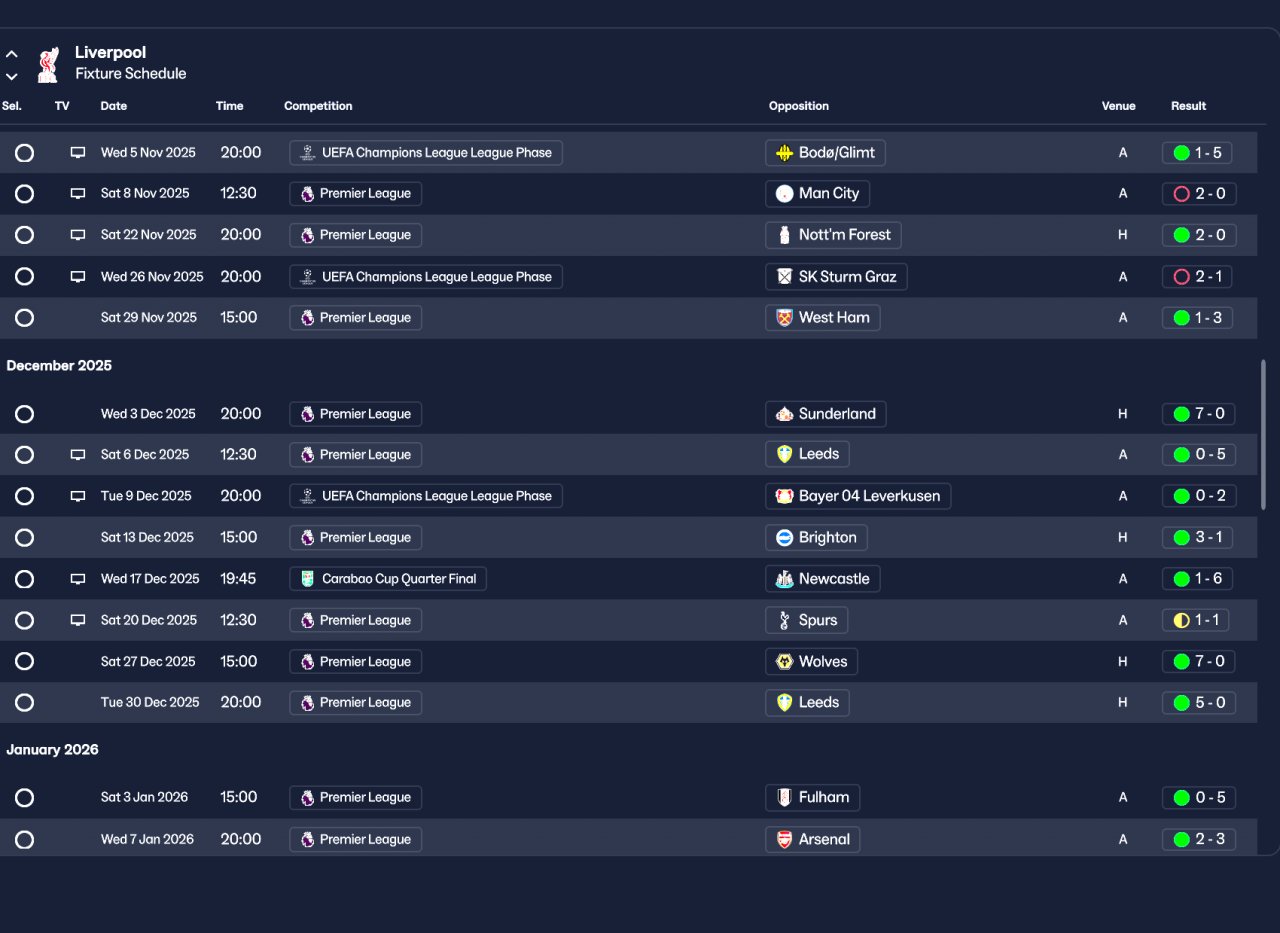Click TV icon for Newcastle match

[x=78, y=579]
